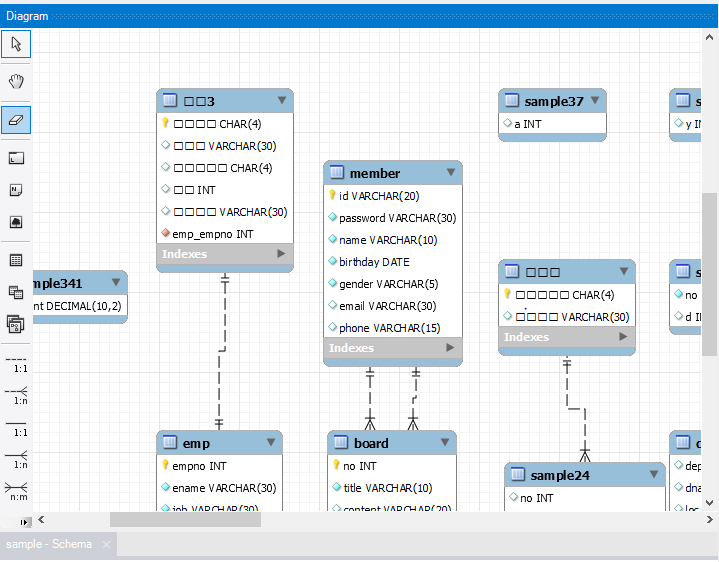The width and height of the screenshot is (719, 562).
Task: Select n:m relationship tool
Action: 16,491
